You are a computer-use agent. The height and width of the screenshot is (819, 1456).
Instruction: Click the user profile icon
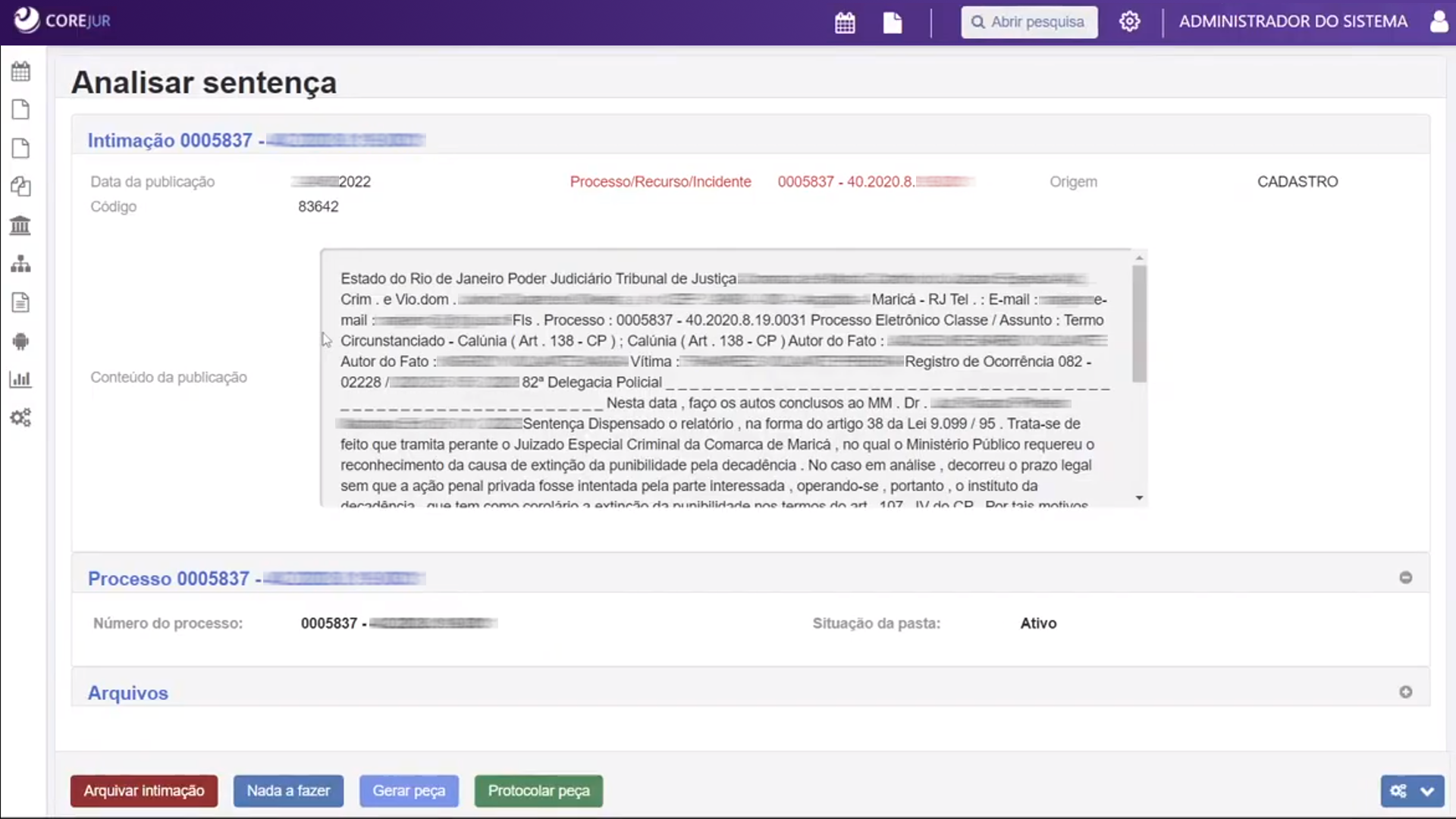tap(1439, 21)
